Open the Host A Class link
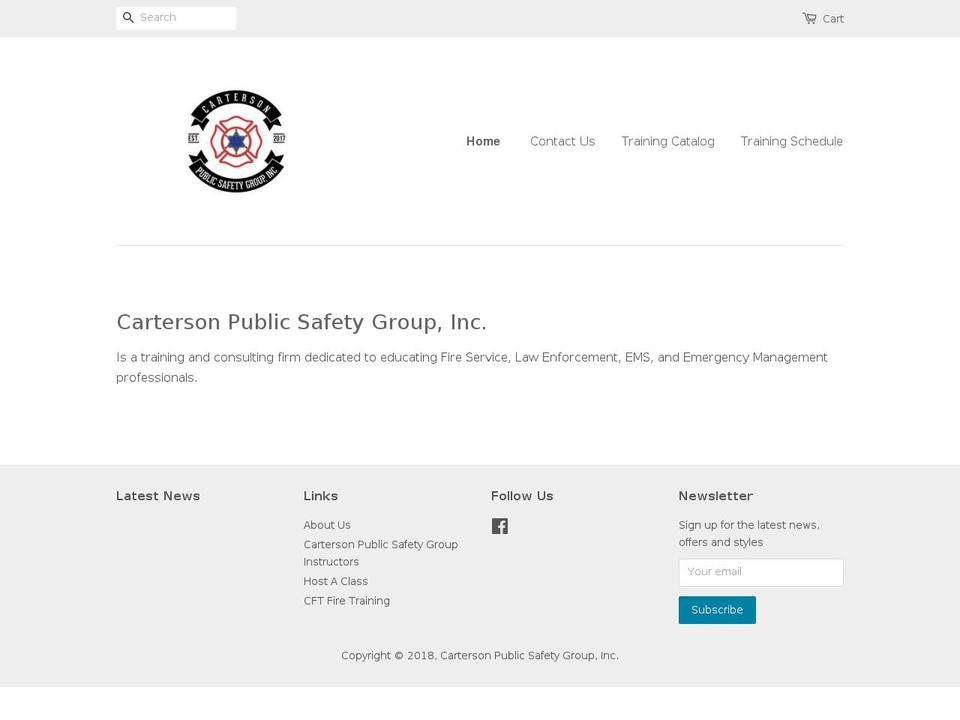Viewport: 960px width, 720px height. (336, 581)
